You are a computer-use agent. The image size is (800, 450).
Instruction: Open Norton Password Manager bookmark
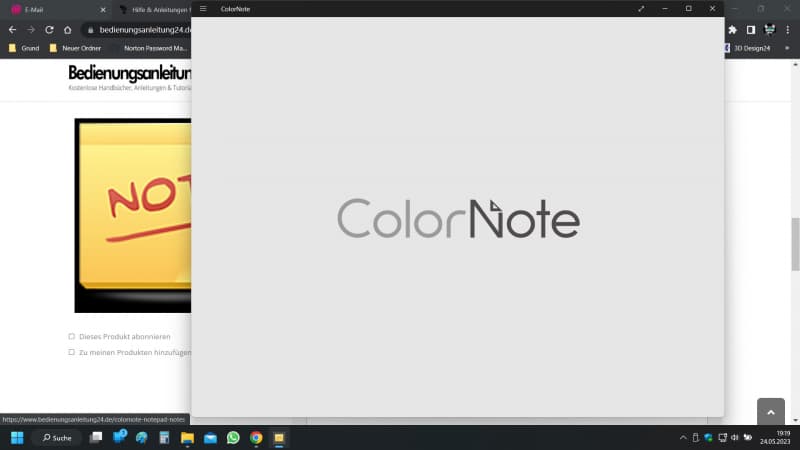click(155, 48)
